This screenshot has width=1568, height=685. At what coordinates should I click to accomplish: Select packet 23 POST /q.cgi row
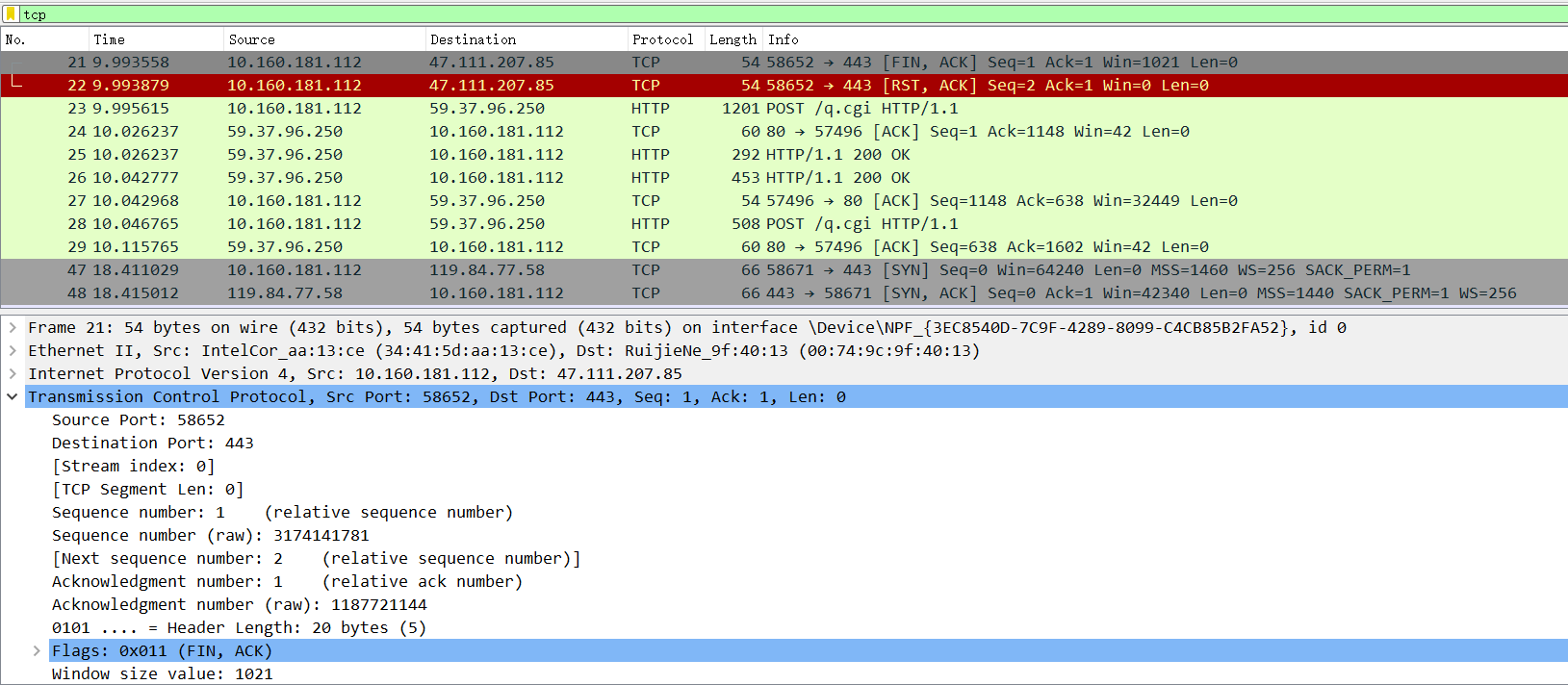(784, 108)
